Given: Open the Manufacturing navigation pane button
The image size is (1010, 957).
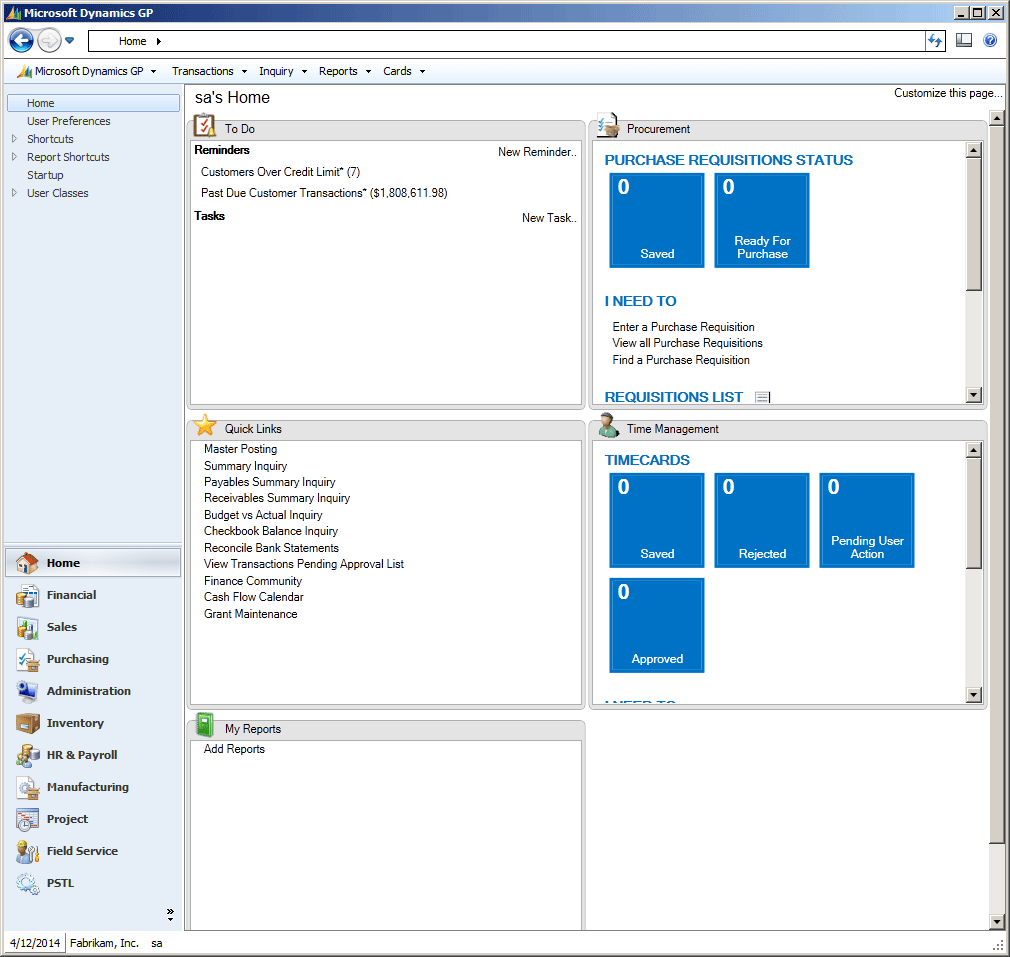Looking at the screenshot, I should (x=93, y=787).
